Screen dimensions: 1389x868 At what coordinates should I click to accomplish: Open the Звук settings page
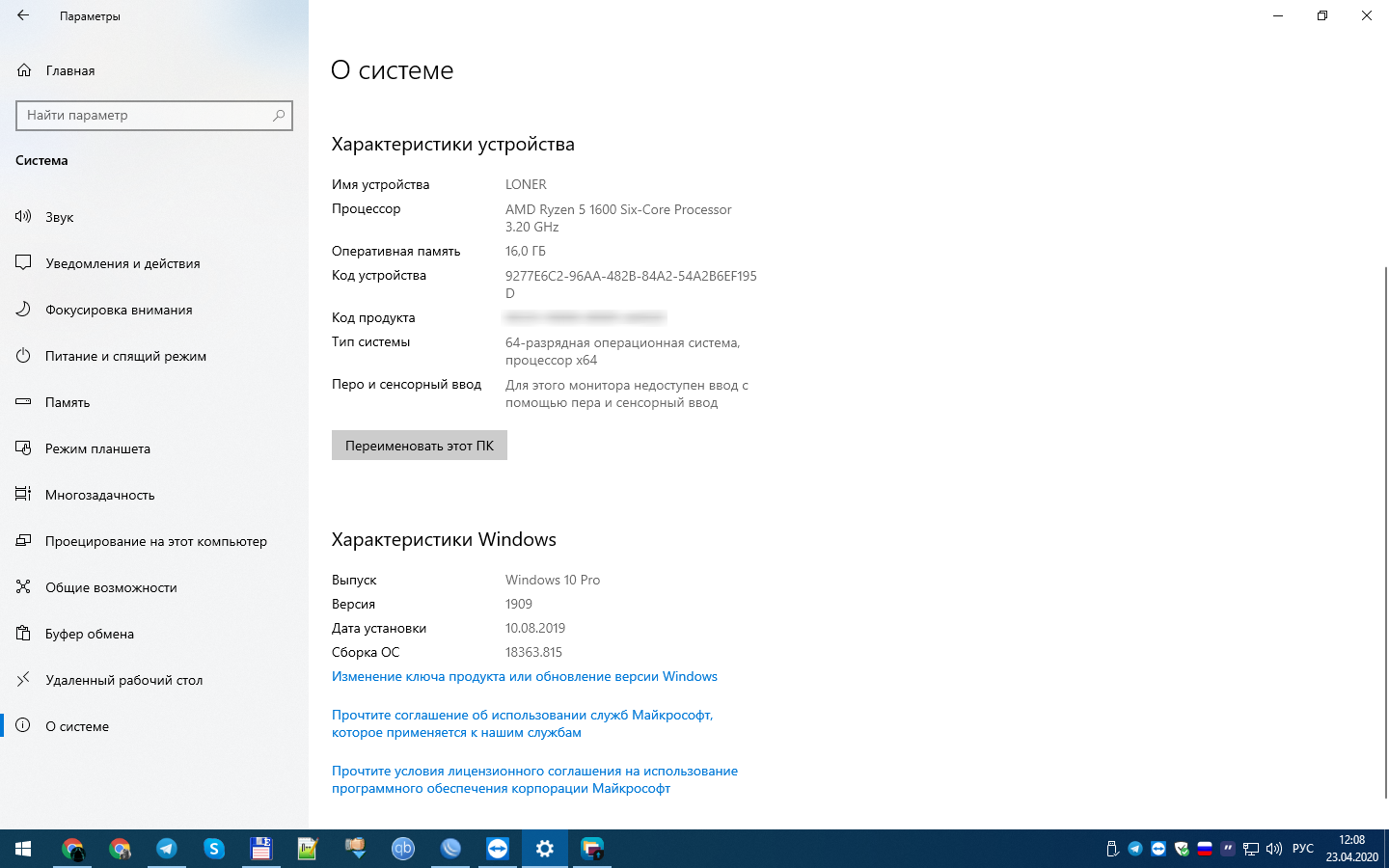click(154, 217)
